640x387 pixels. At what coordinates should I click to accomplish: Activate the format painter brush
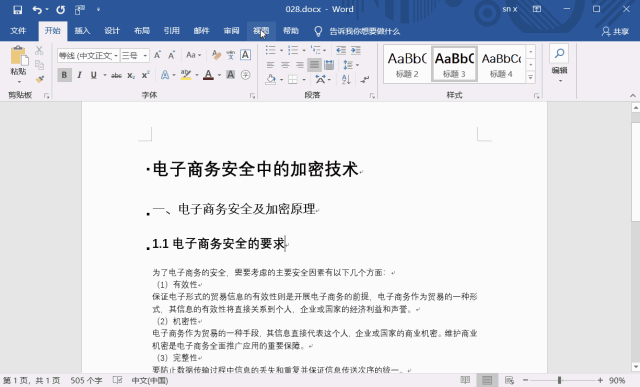39,79
